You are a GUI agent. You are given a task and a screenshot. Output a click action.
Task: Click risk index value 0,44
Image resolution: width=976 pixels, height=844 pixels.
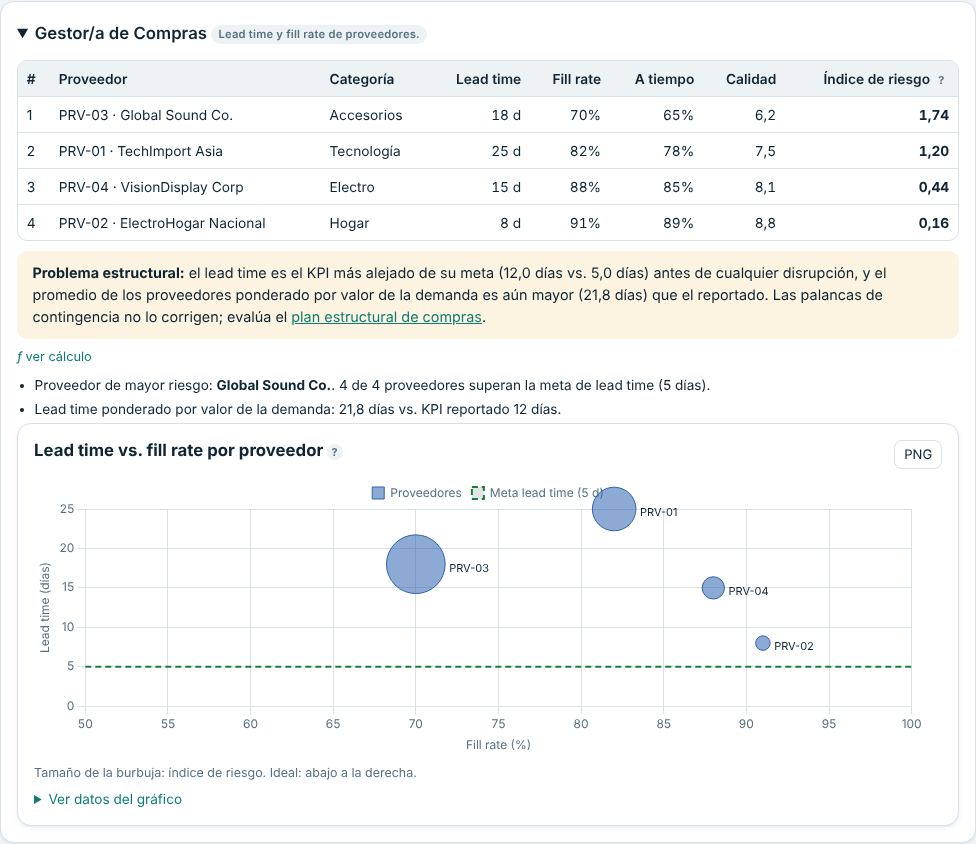[x=934, y=187]
